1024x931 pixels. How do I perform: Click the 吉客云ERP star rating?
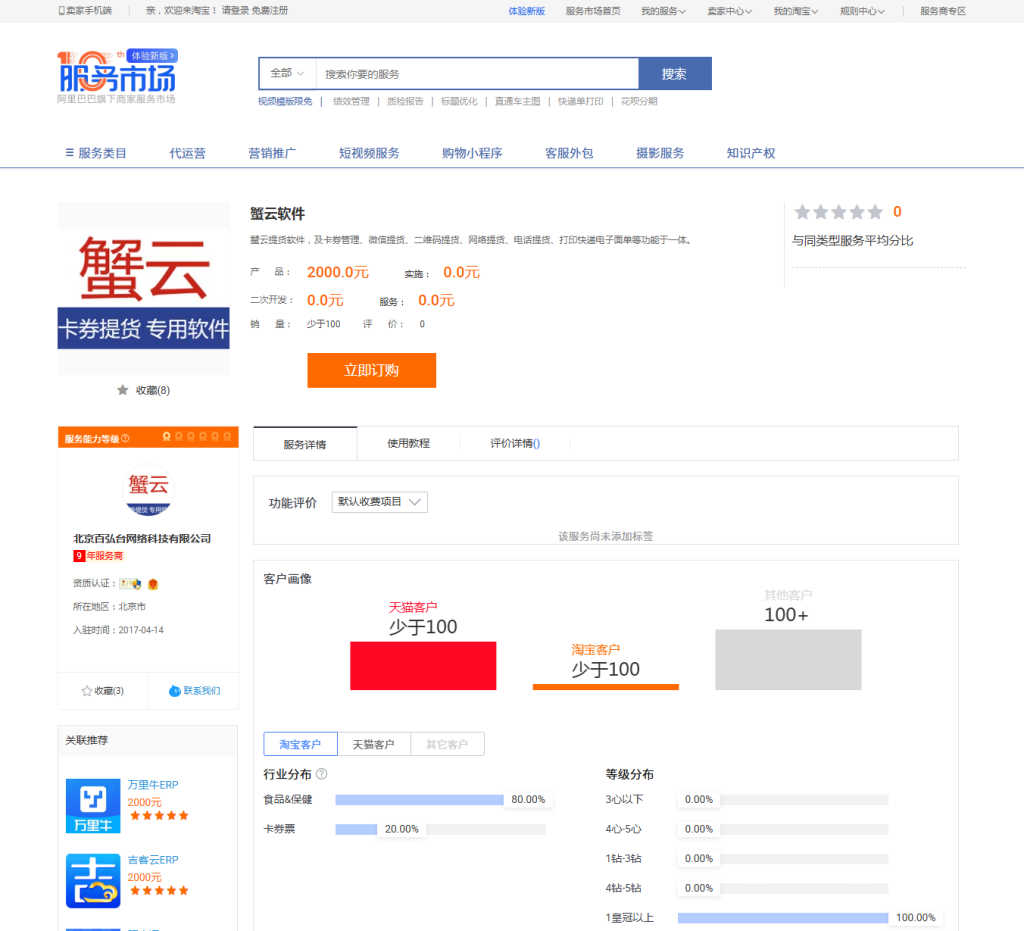click(159, 891)
